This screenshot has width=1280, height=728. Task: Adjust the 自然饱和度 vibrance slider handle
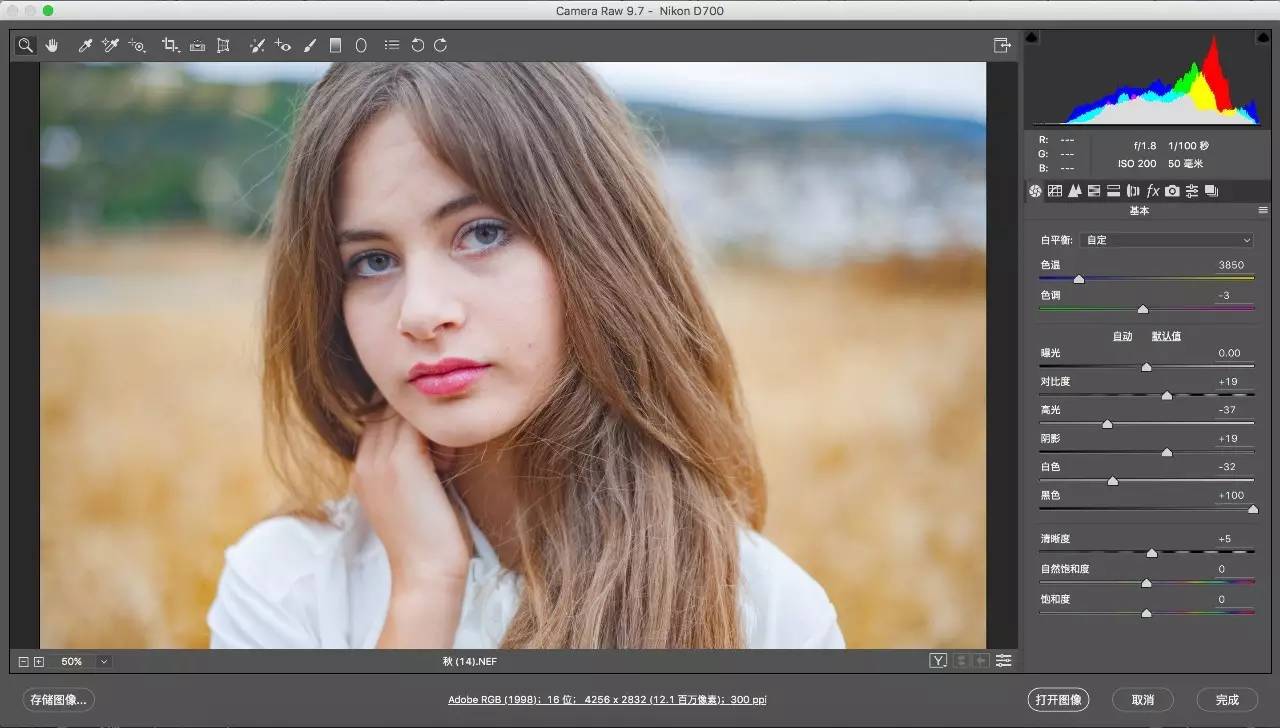(1147, 583)
